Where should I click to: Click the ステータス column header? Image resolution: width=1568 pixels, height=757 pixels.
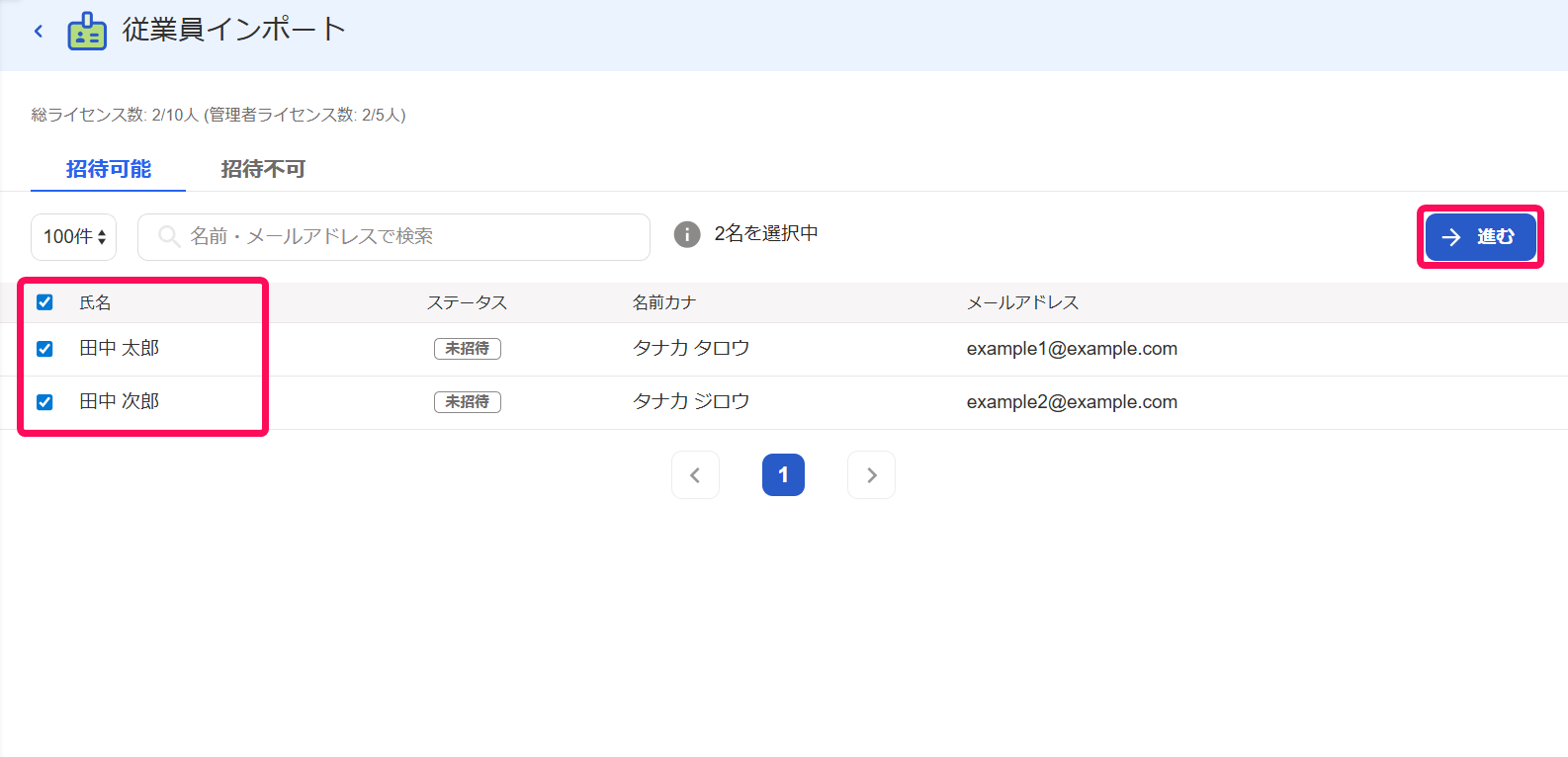tap(467, 302)
